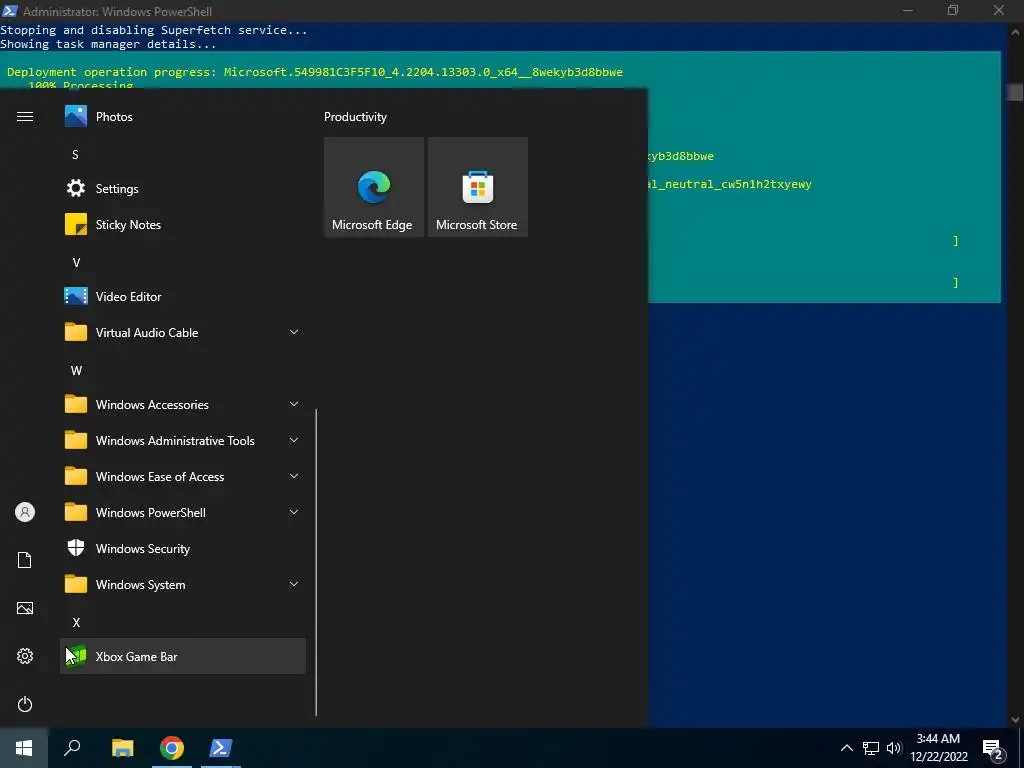Open taskbar Search icon
Viewport: 1024px width, 768px height.
(x=72, y=748)
